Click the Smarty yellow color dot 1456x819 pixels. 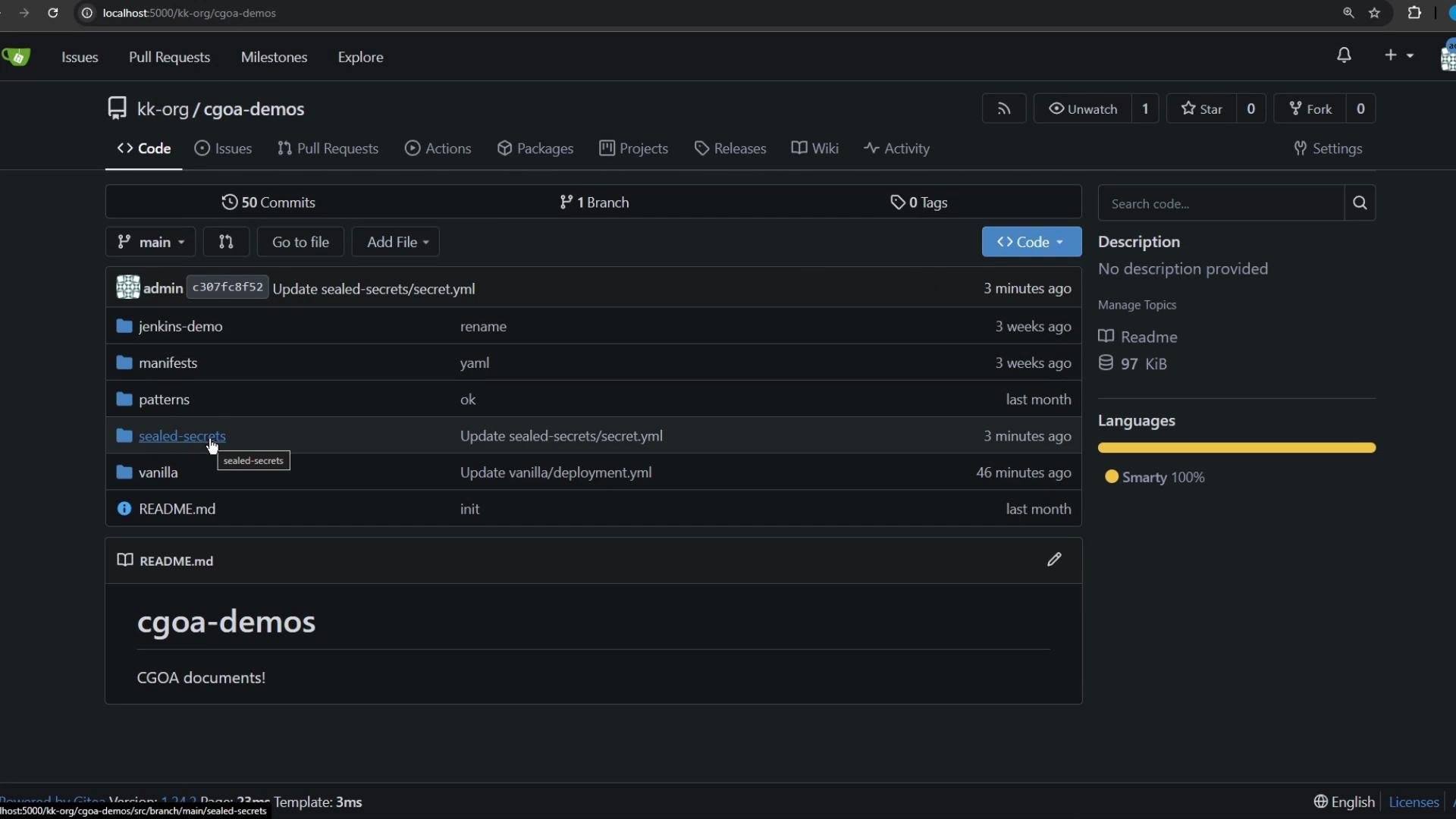click(x=1112, y=477)
